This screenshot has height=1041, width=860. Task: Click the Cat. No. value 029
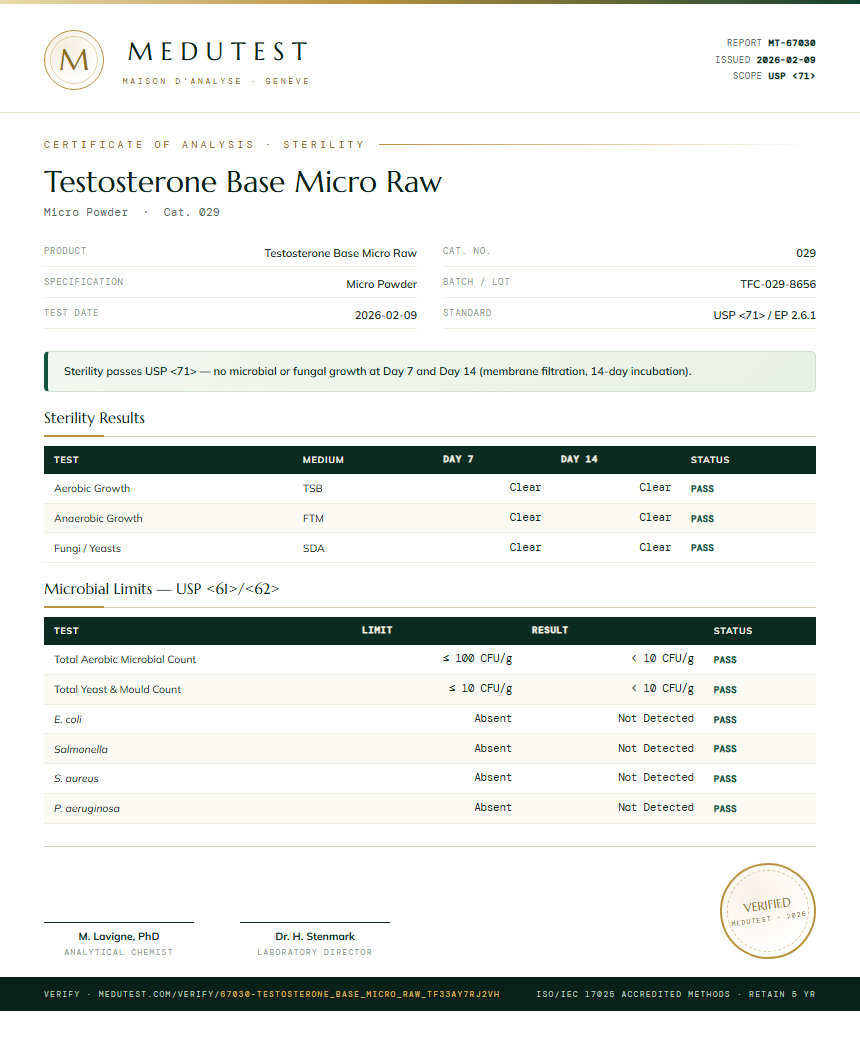[806, 253]
